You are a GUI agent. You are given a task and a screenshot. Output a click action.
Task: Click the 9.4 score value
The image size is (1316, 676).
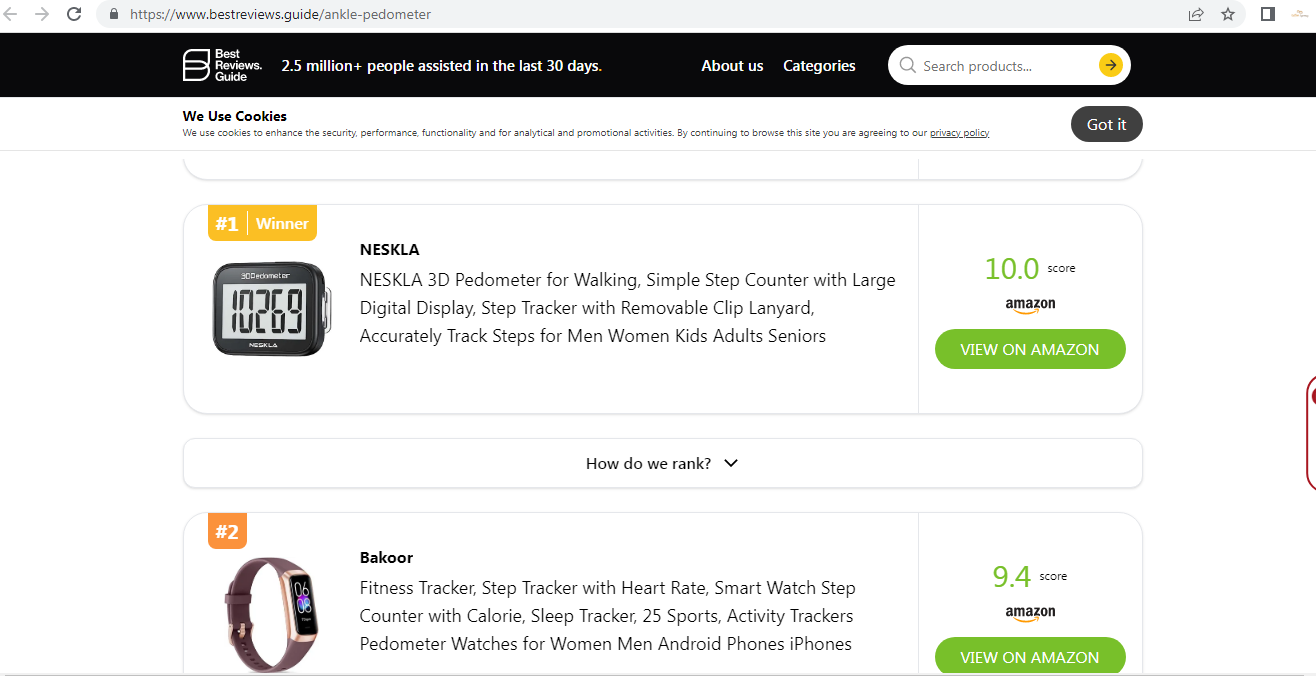pos(1011,576)
